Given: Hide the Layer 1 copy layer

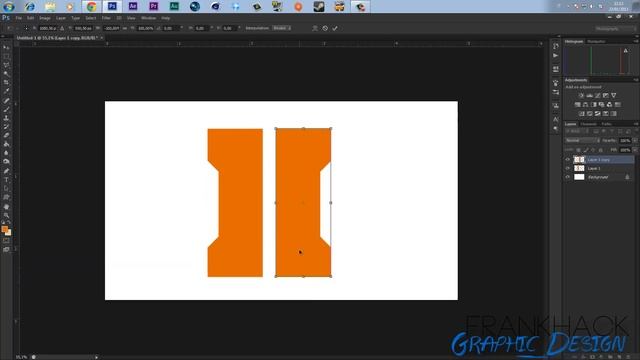Looking at the screenshot, I should tap(568, 160).
